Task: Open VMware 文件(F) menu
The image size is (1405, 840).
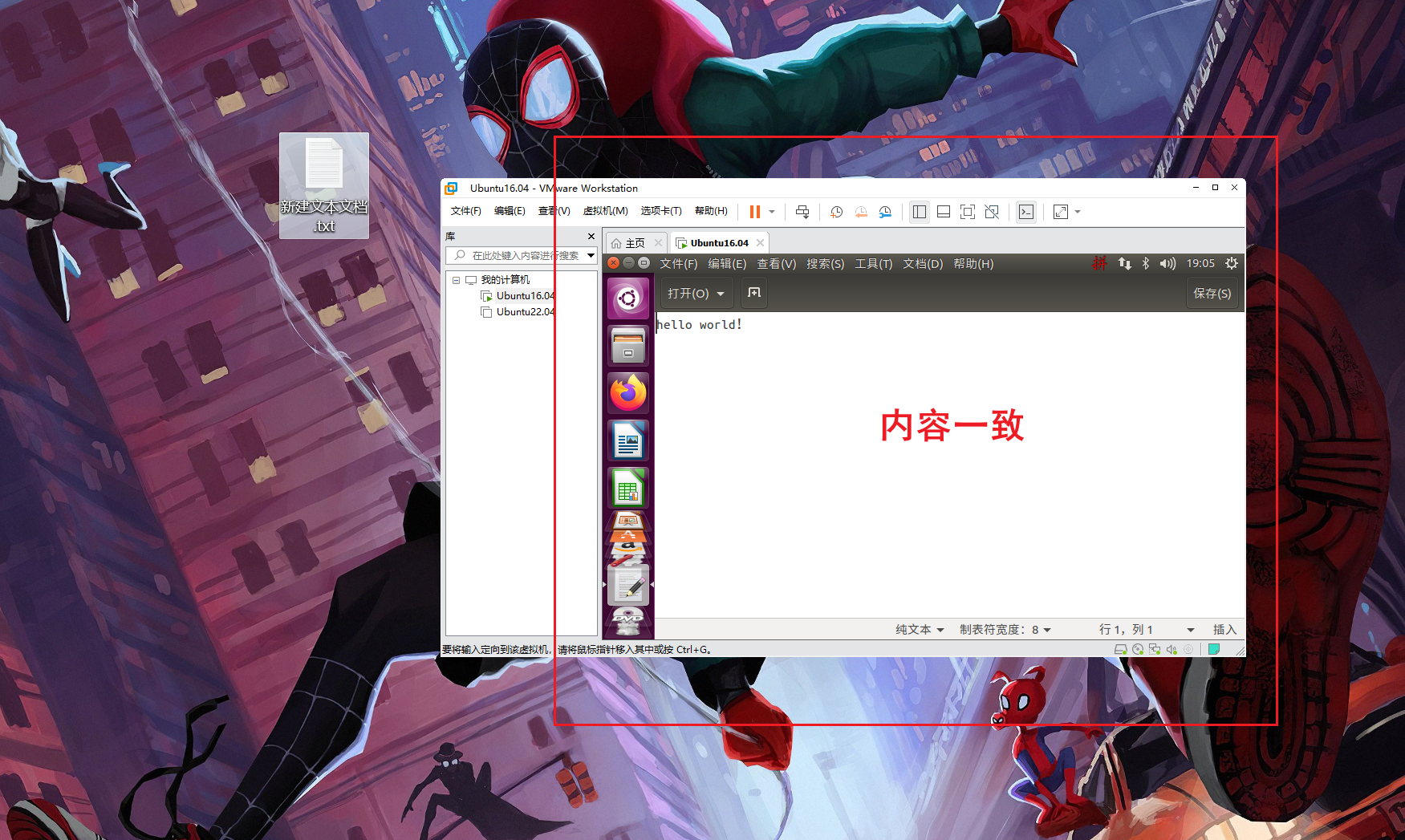Action: pos(465,211)
